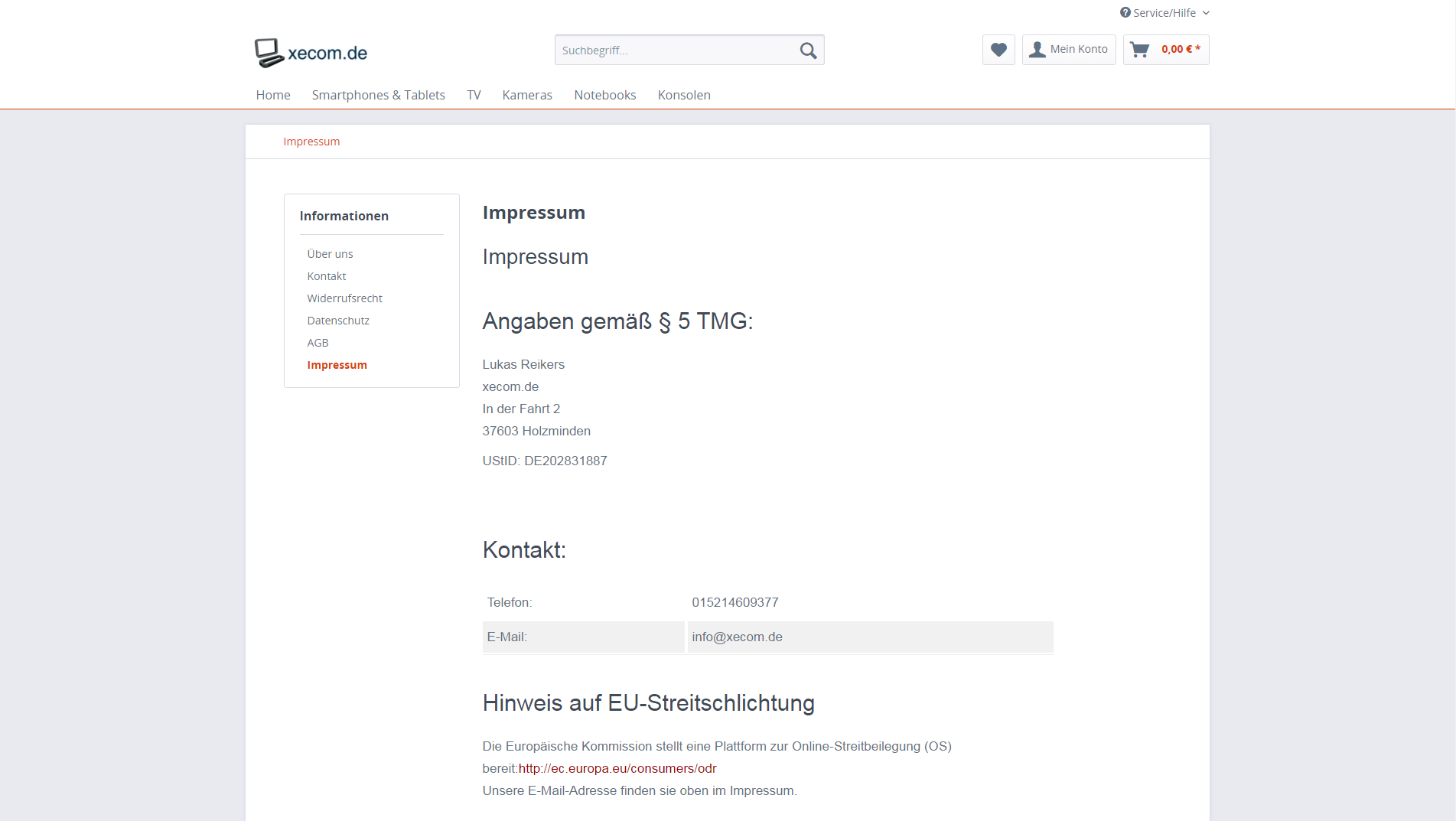
Task: Click the Mein Konto user button
Action: tap(1069, 50)
